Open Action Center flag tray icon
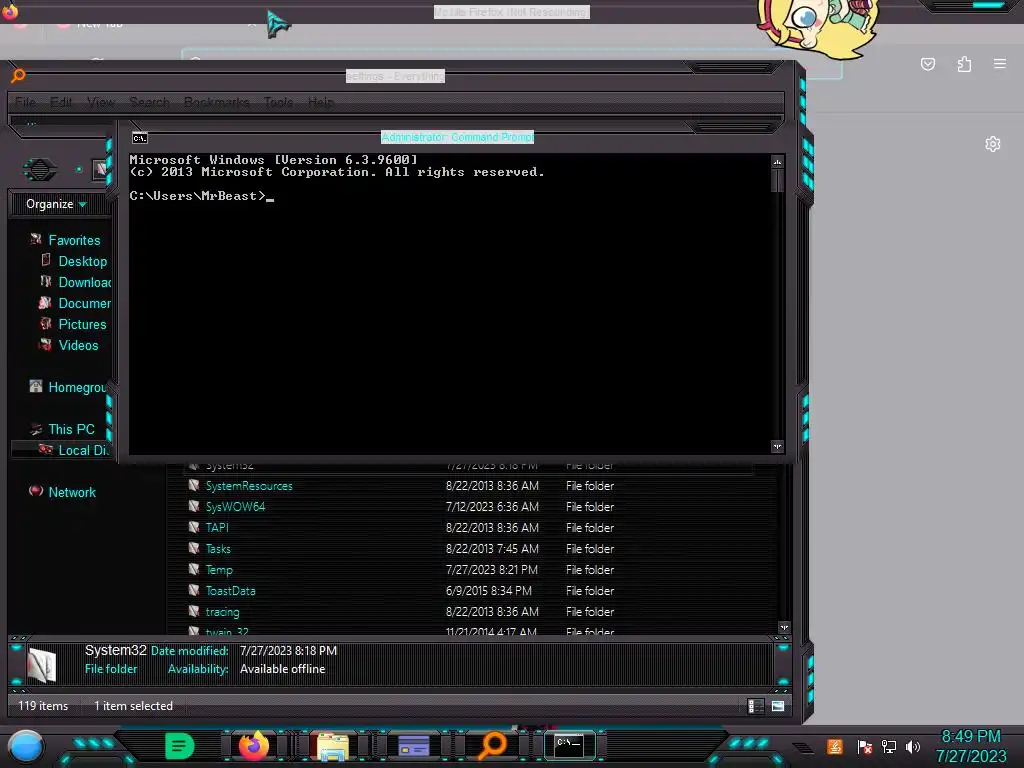Viewport: 1024px width, 768px height. click(865, 746)
